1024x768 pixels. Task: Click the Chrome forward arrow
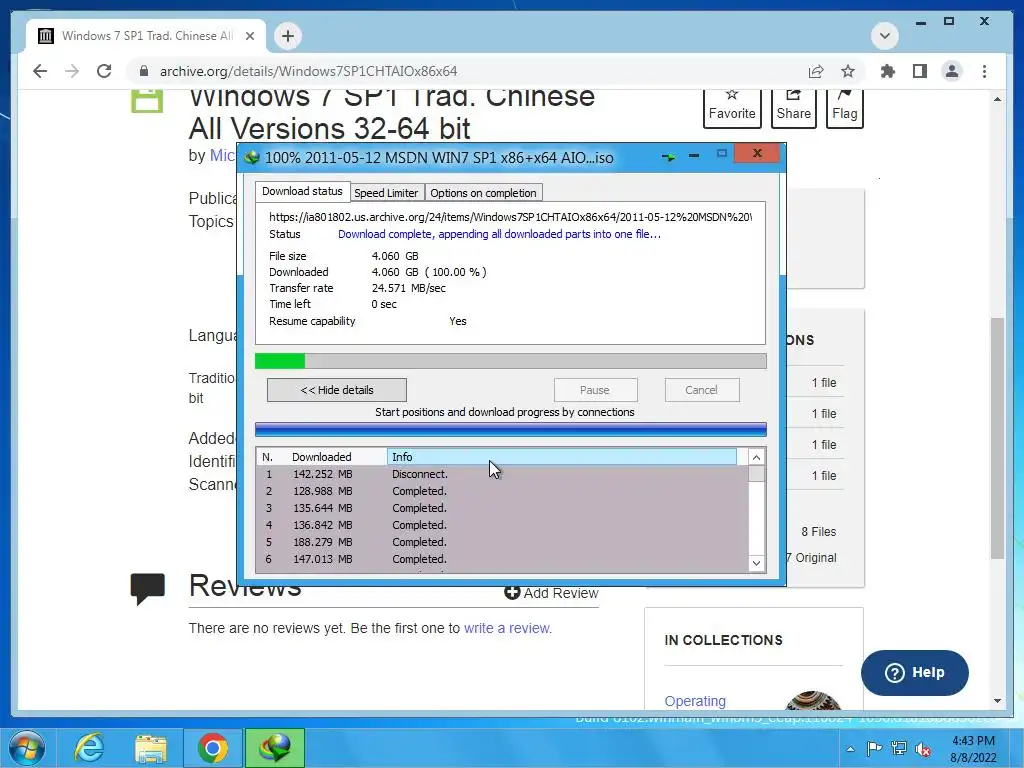(x=72, y=71)
